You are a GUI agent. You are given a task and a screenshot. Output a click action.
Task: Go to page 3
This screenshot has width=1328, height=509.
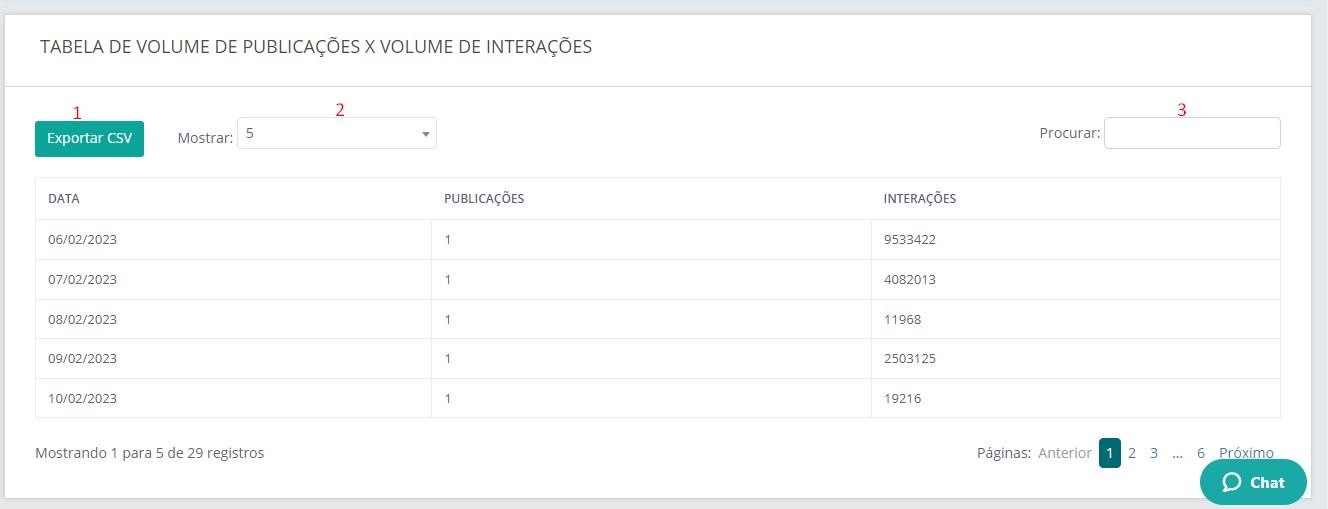1154,453
